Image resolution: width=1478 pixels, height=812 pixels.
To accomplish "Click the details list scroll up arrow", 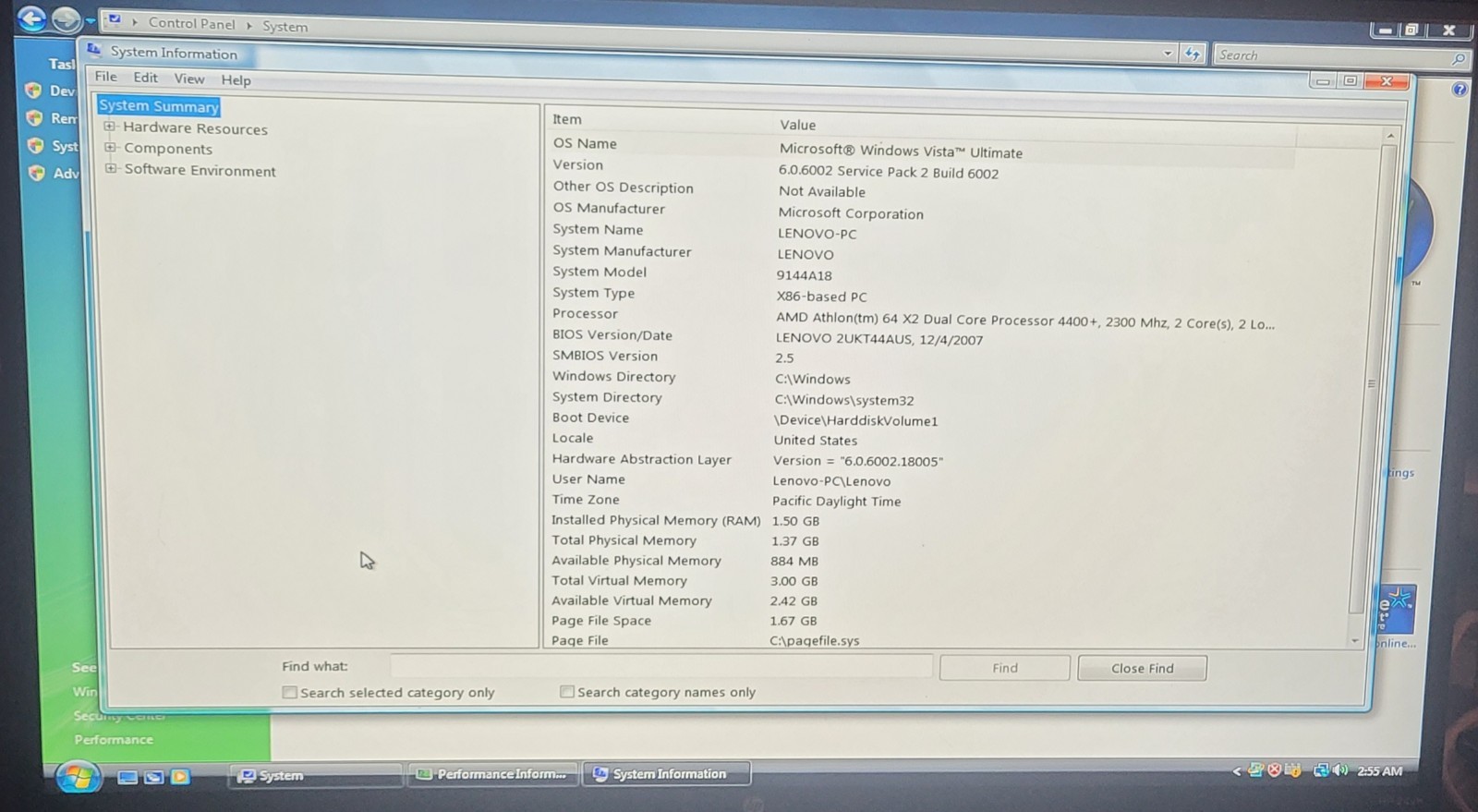I will coord(1390,136).
